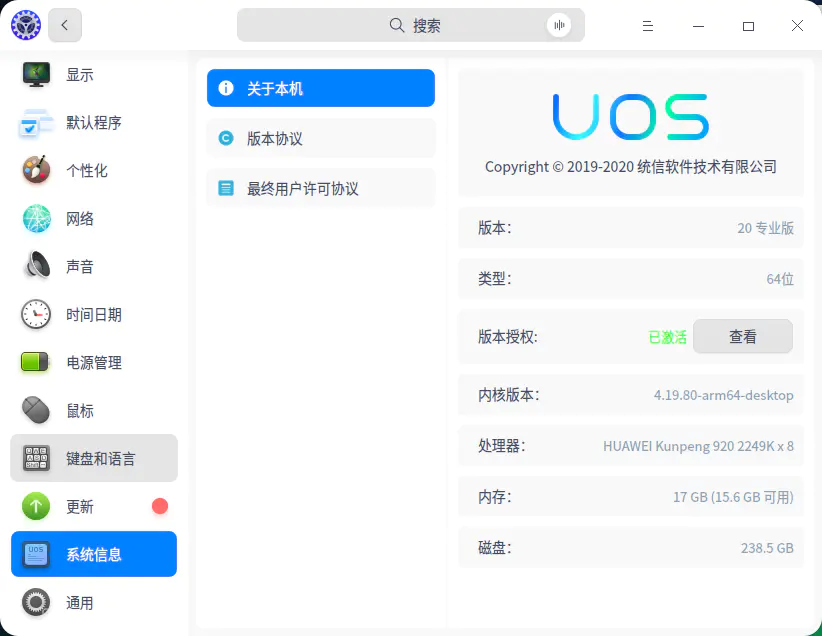Click the document icon beside 最终用户许可协议

[x=226, y=188]
